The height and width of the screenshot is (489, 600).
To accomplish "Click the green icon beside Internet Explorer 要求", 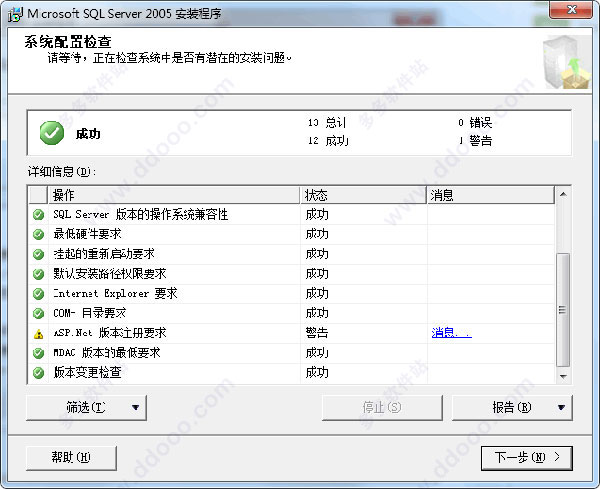I will point(38,293).
